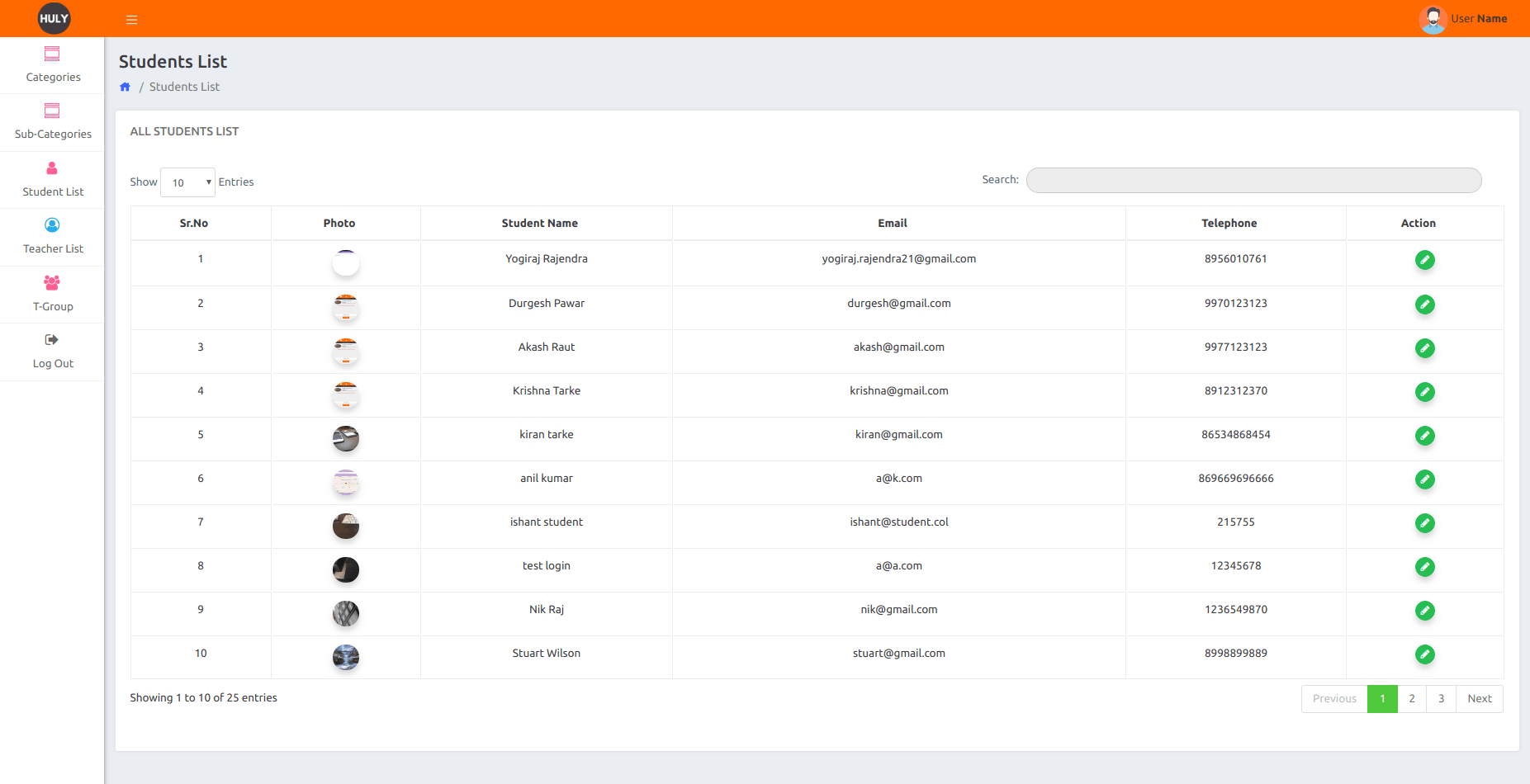Click Durgesh Pawar's photo thumbnail
Image resolution: width=1530 pixels, height=784 pixels.
(x=346, y=308)
